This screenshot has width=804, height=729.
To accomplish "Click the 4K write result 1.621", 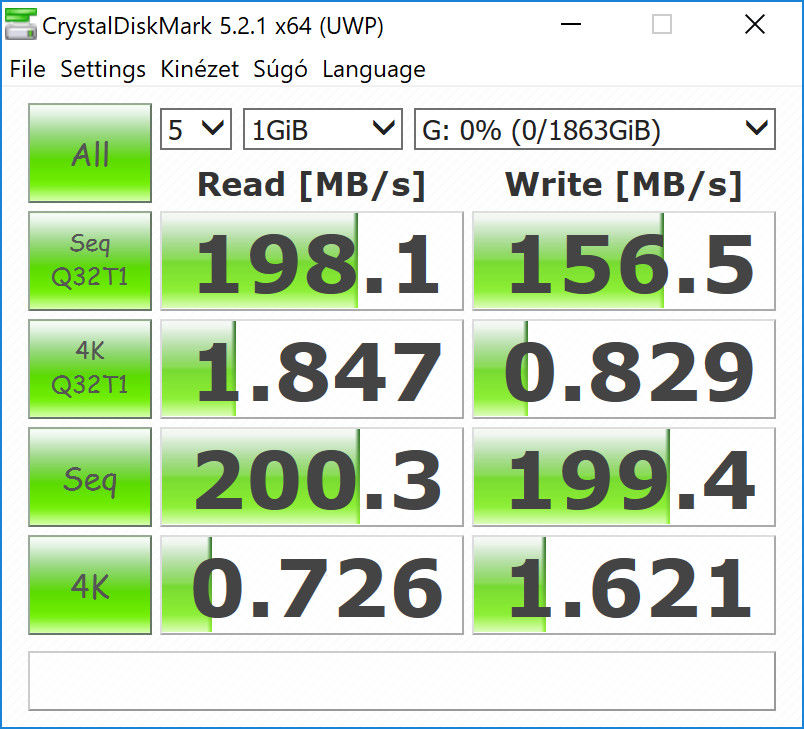I will click(624, 585).
